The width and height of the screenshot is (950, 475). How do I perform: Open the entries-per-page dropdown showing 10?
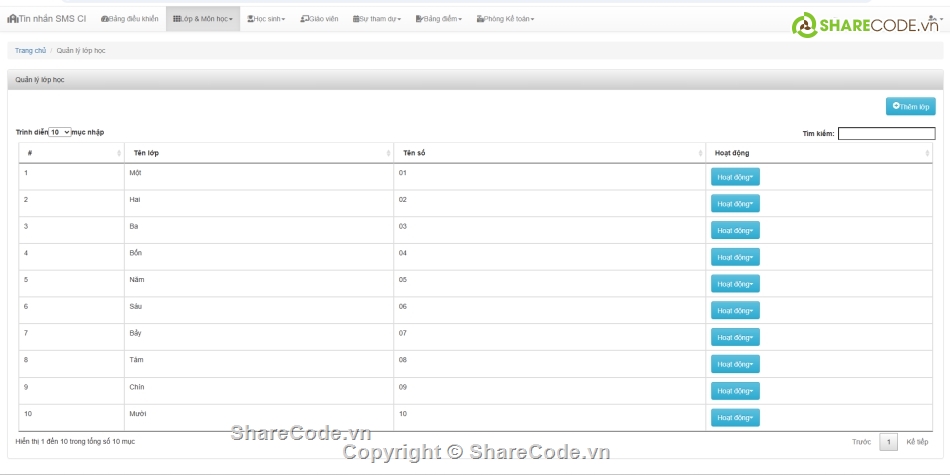pos(60,132)
